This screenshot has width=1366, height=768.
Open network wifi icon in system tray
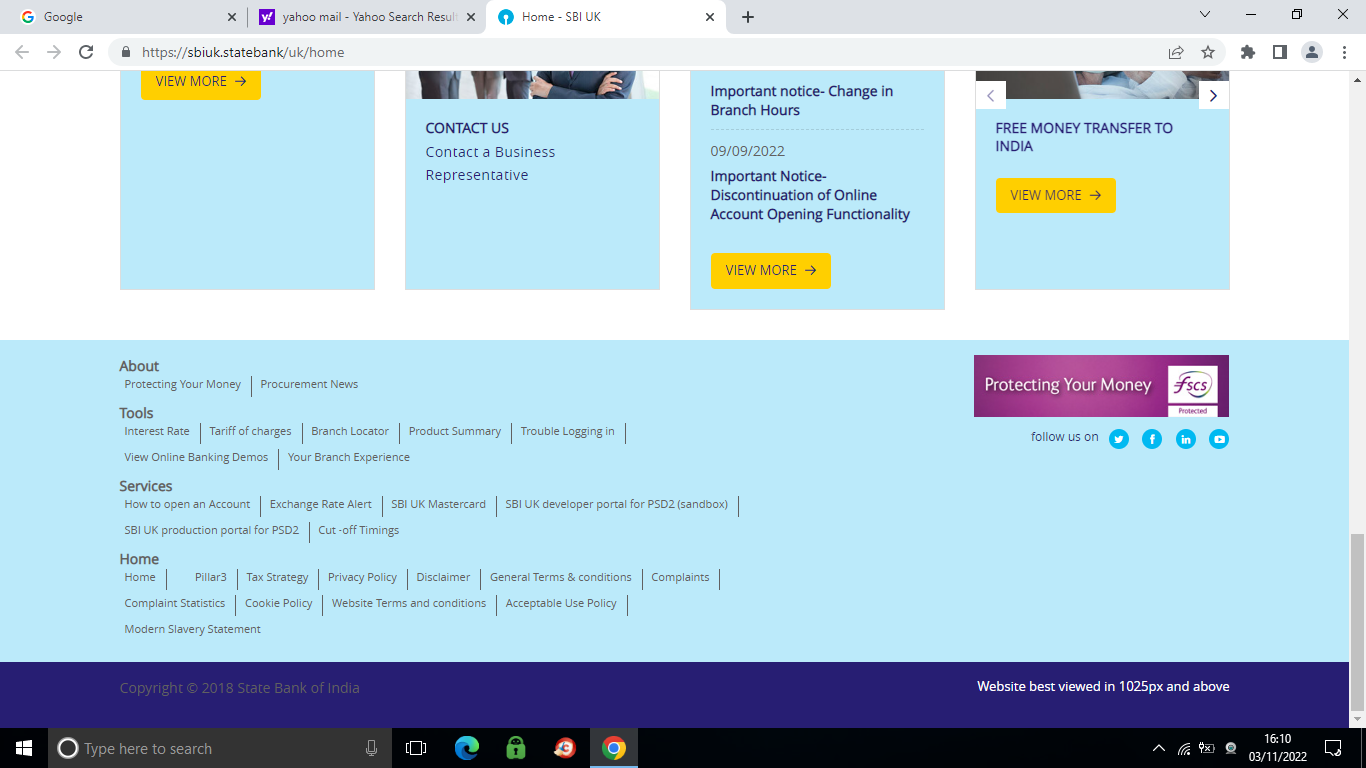[x=1184, y=748]
